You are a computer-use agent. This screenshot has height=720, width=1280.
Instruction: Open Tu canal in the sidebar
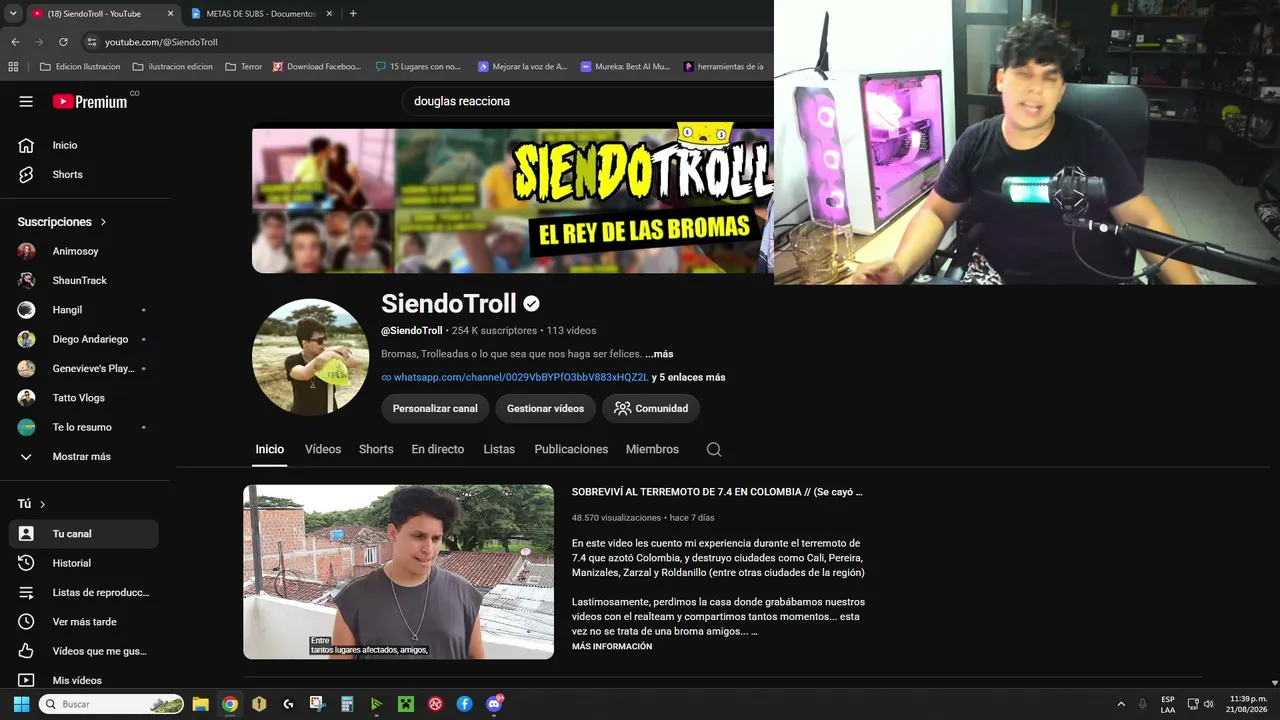pyautogui.click(x=84, y=534)
